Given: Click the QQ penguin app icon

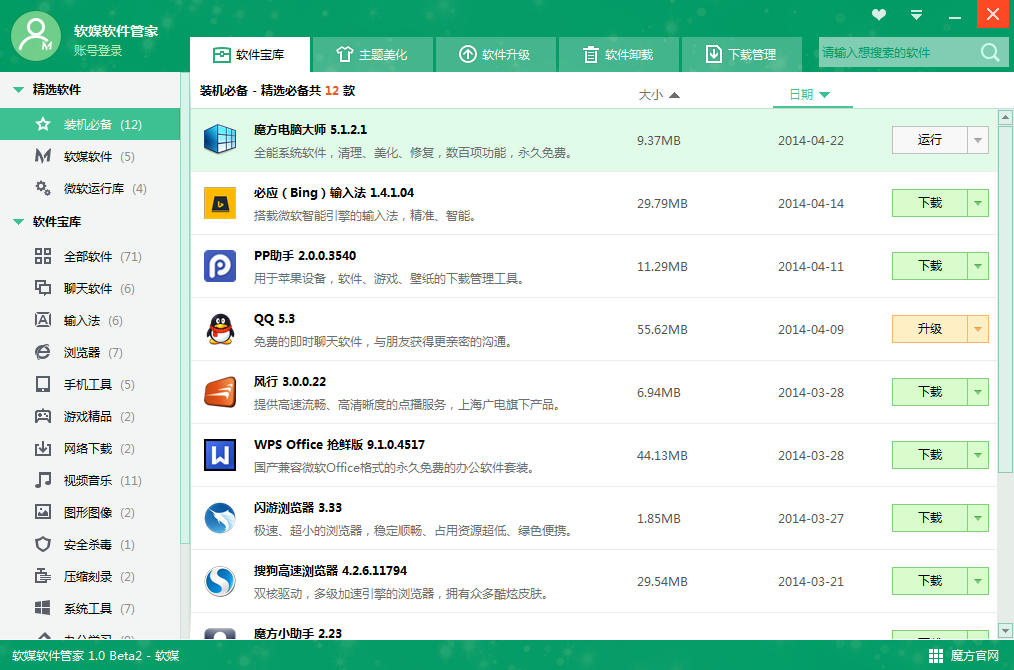Looking at the screenshot, I should 220,329.
